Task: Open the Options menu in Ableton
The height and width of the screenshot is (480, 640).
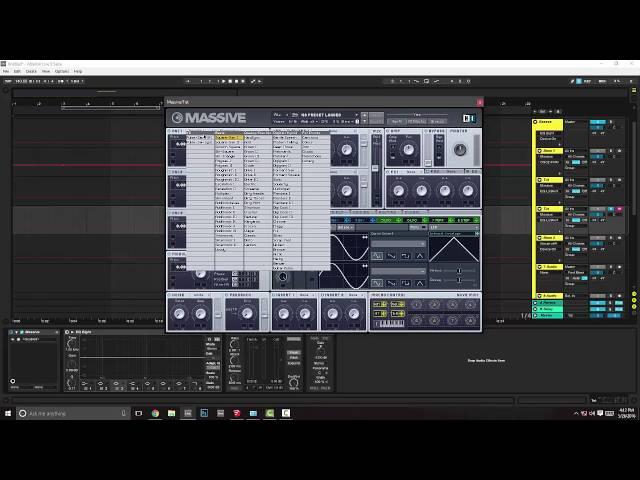Action: pos(62,71)
